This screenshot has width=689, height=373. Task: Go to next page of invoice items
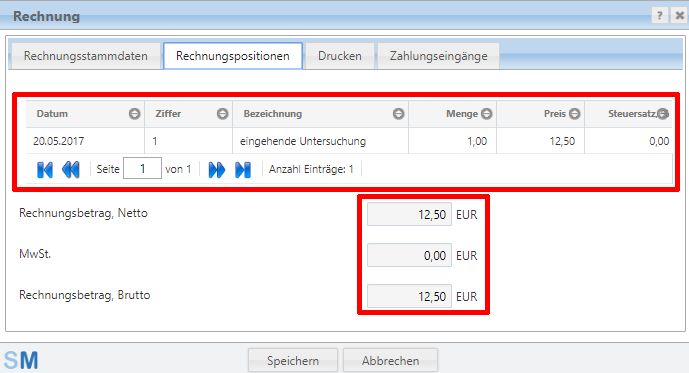click(216, 170)
